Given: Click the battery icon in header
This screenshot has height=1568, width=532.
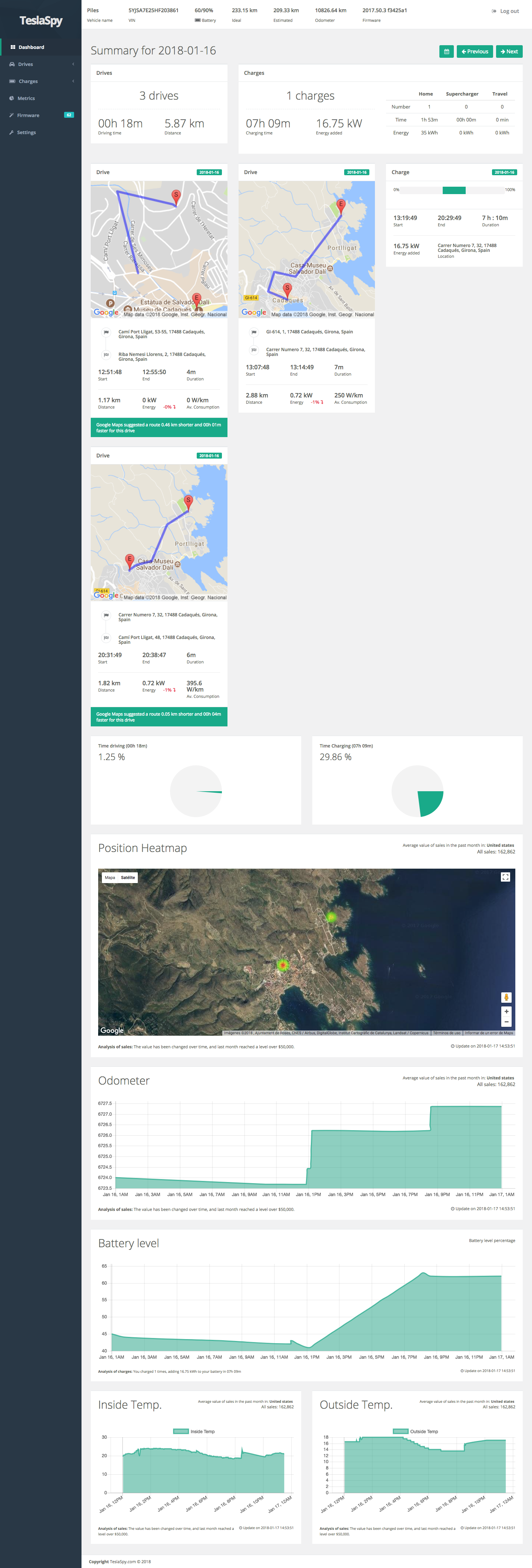Looking at the screenshot, I should pos(198,20).
